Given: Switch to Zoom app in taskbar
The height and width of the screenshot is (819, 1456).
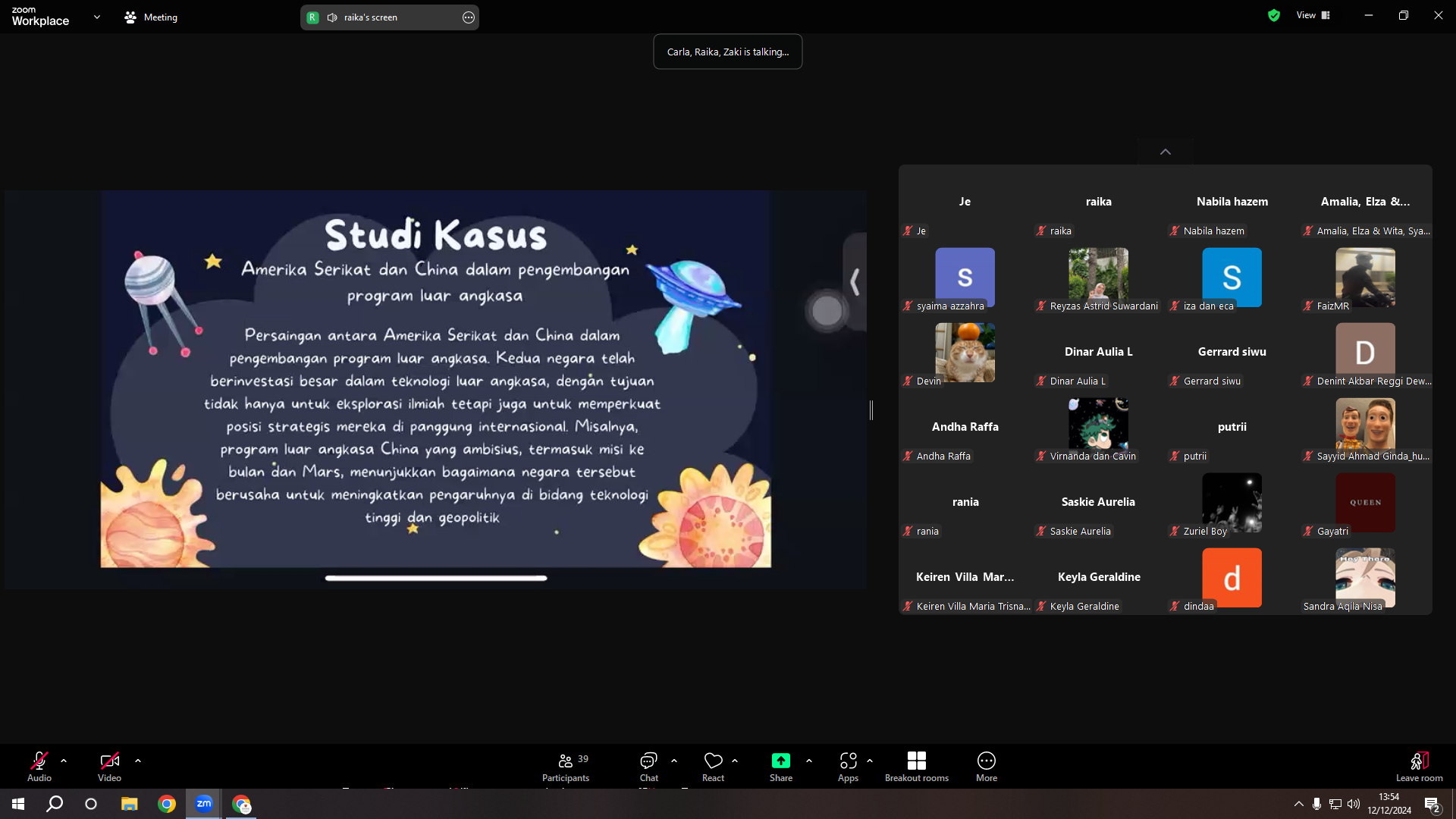Looking at the screenshot, I should click(204, 804).
